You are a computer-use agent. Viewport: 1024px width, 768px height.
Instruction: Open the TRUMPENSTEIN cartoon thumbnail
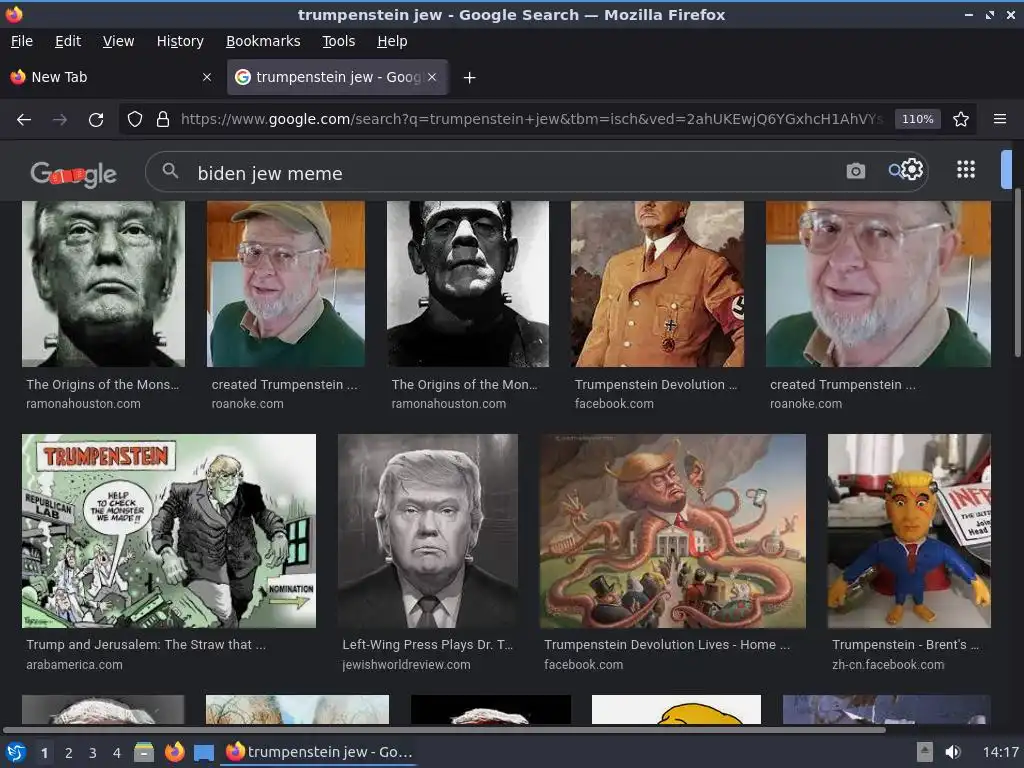coord(168,531)
